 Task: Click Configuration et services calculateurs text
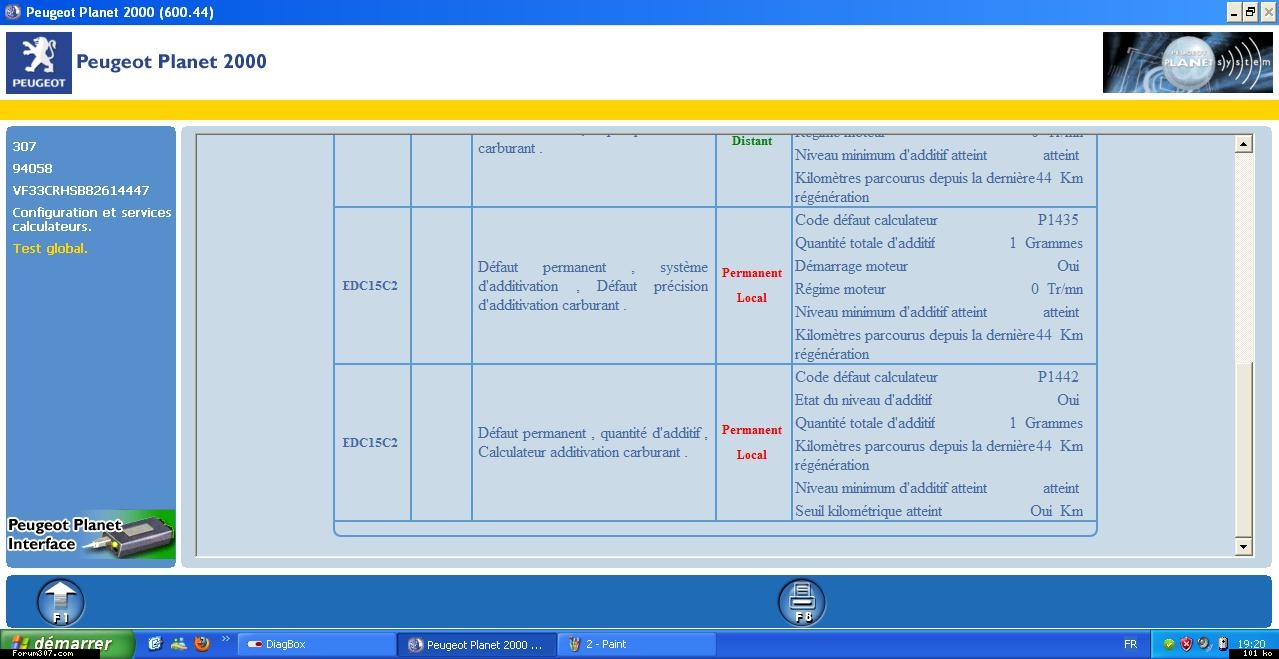coord(92,219)
